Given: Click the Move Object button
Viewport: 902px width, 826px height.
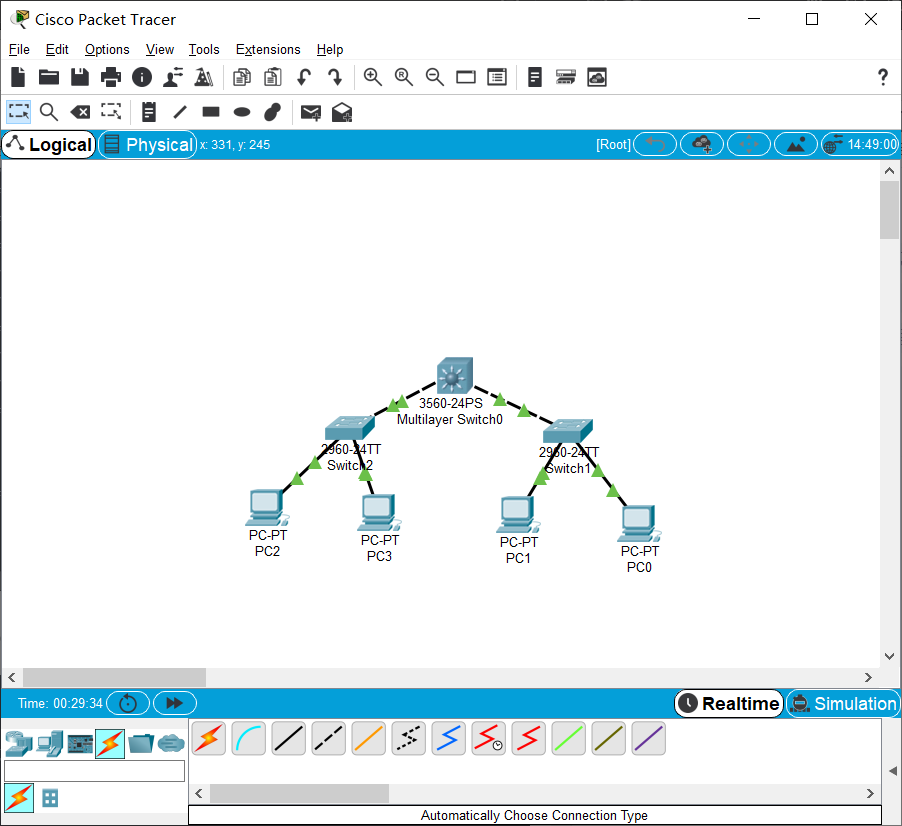Looking at the screenshot, I should [x=748, y=144].
